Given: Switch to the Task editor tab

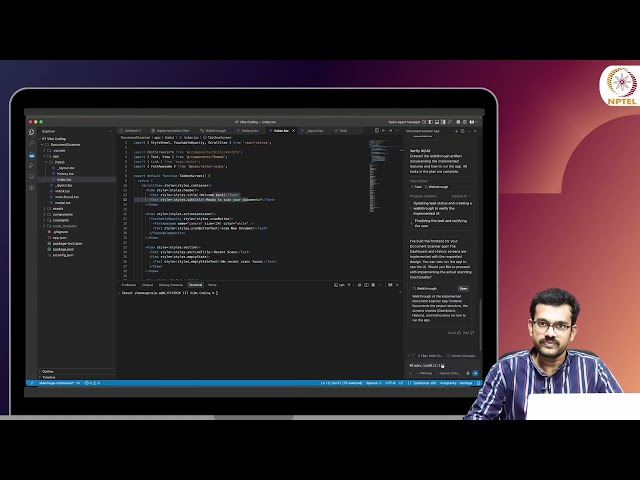Looking at the screenshot, I should pyautogui.click(x=341, y=131).
